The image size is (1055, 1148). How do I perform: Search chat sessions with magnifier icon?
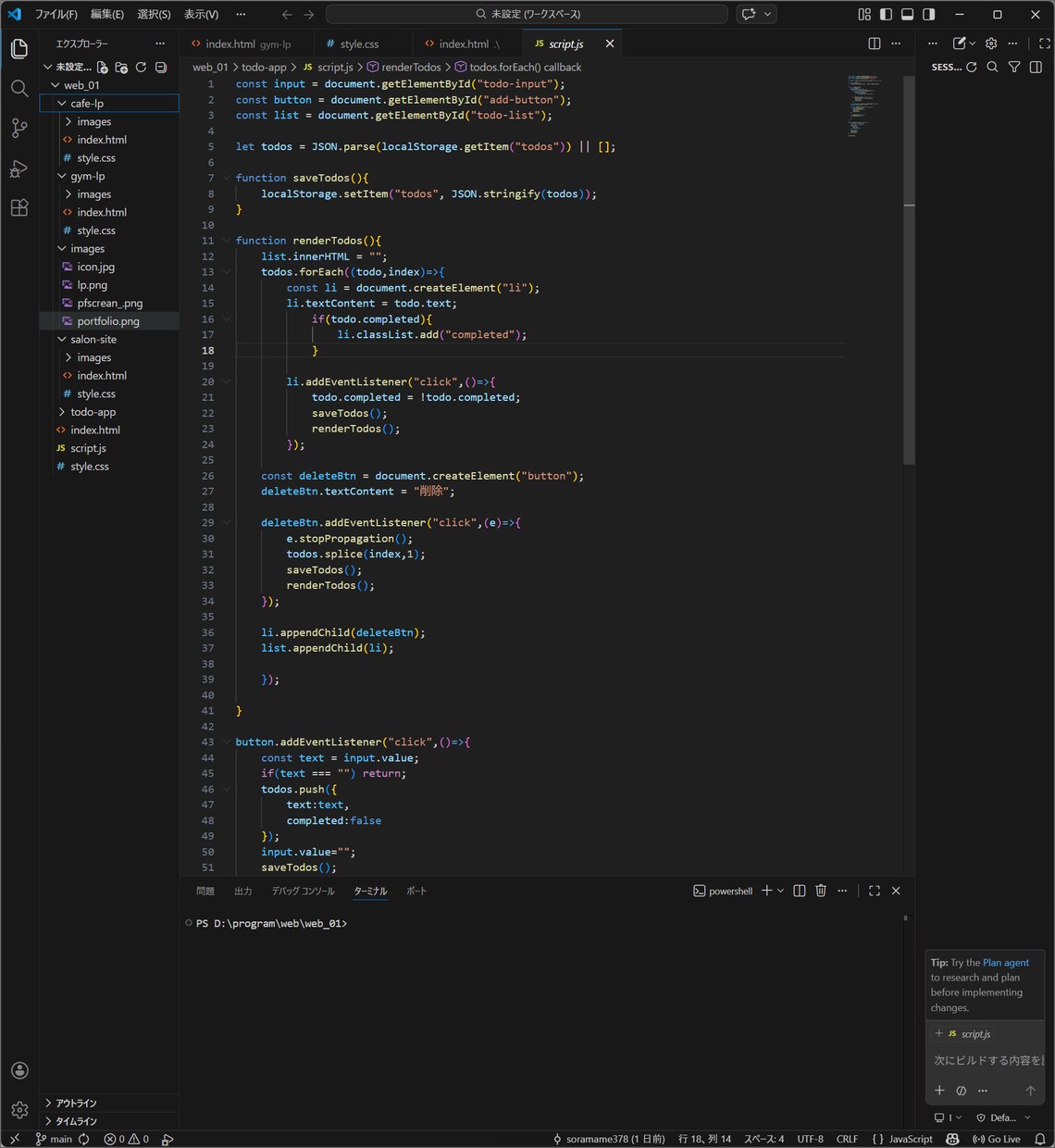tap(993, 68)
